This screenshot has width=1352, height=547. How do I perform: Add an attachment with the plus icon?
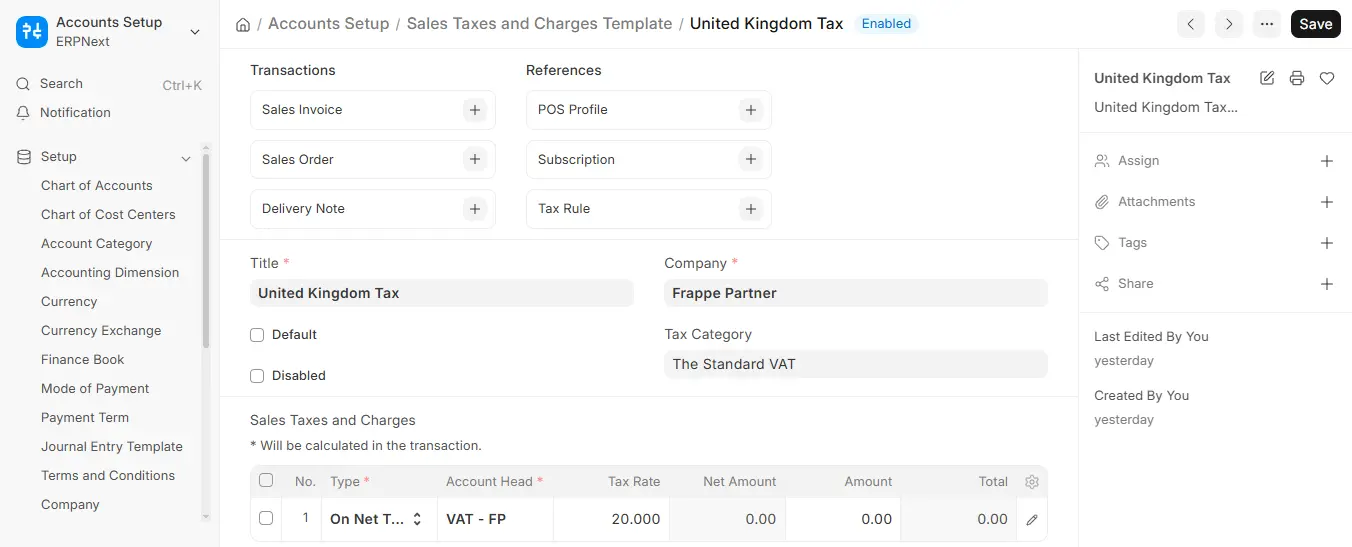coord(1327,202)
